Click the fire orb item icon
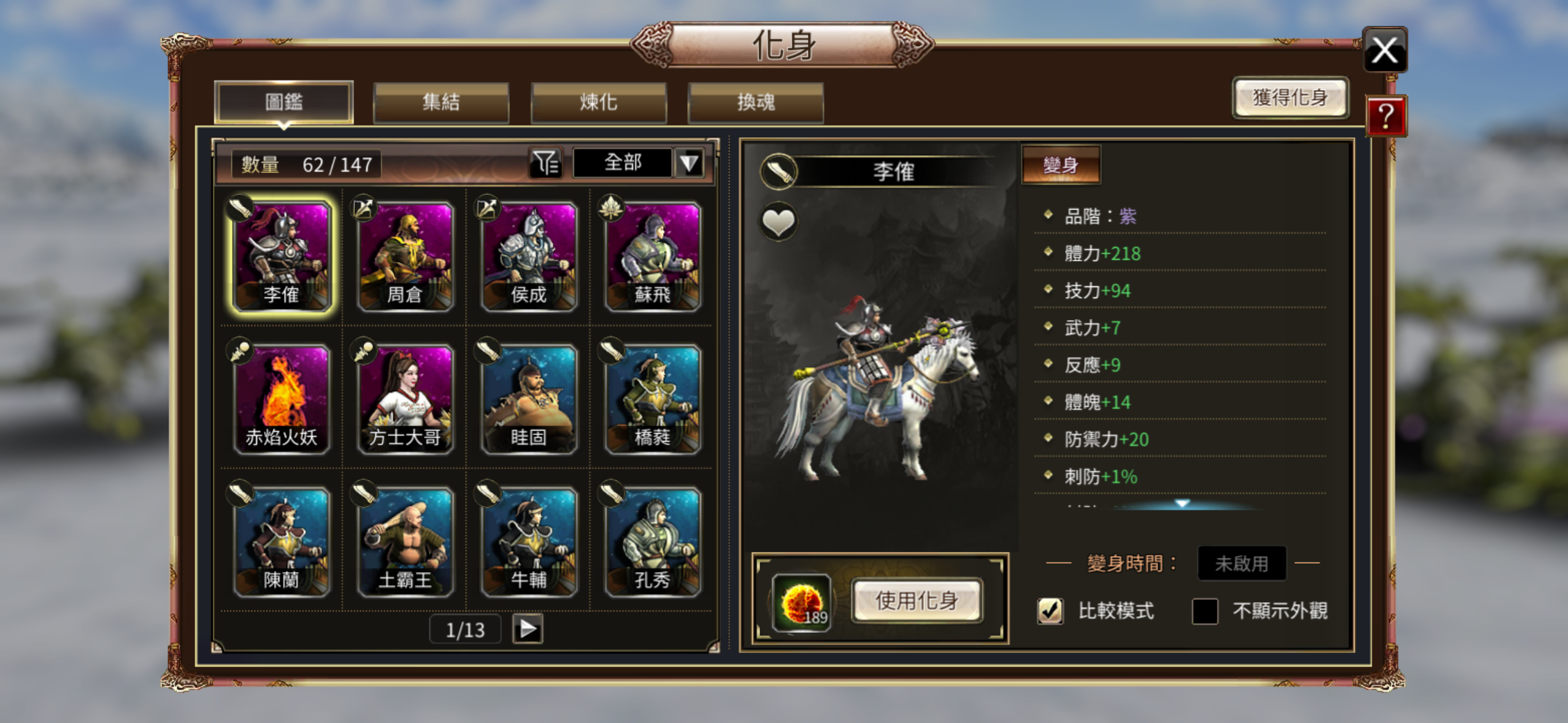 coord(801,603)
